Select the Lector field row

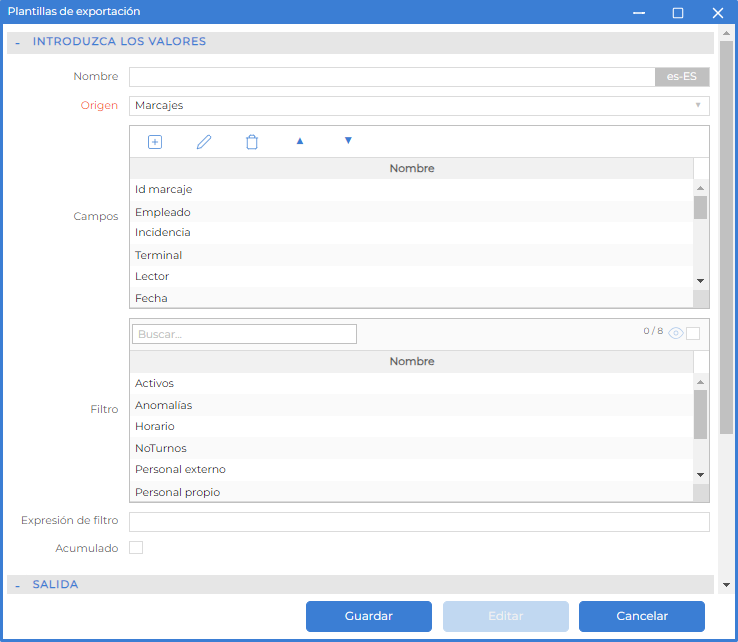click(x=411, y=276)
